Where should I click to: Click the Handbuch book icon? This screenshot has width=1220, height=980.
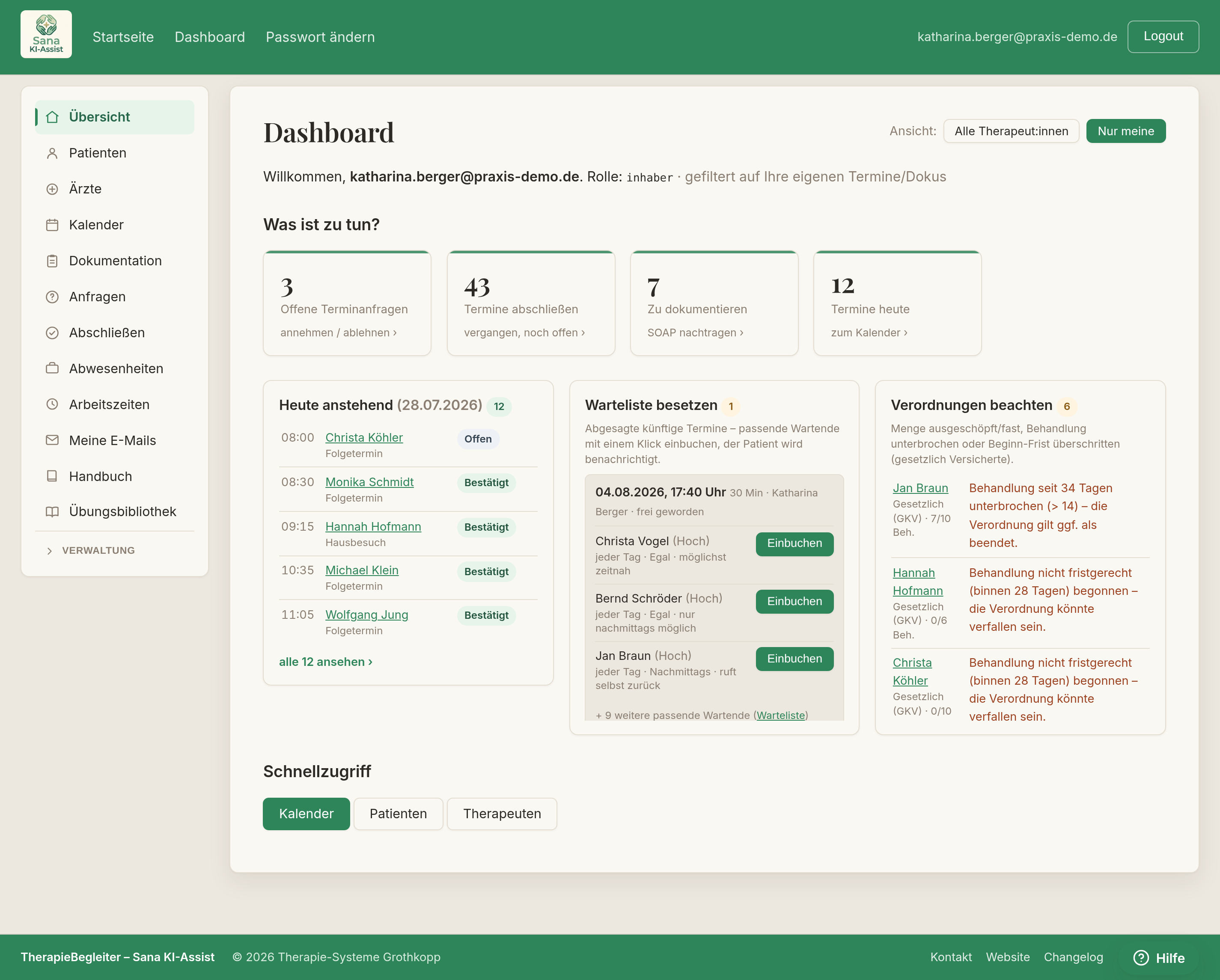pyautogui.click(x=52, y=476)
